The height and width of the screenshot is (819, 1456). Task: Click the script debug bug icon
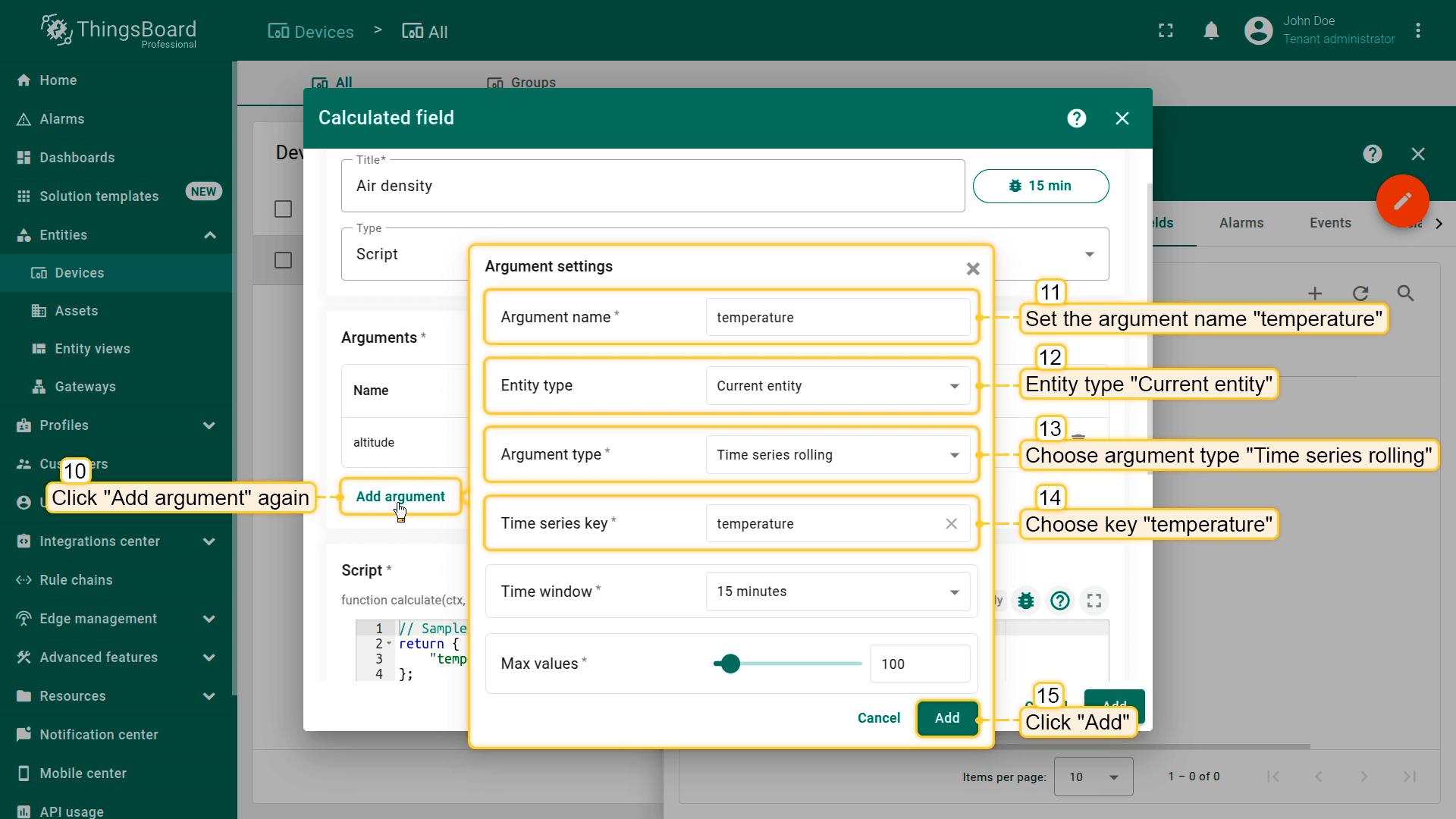[x=1026, y=601]
